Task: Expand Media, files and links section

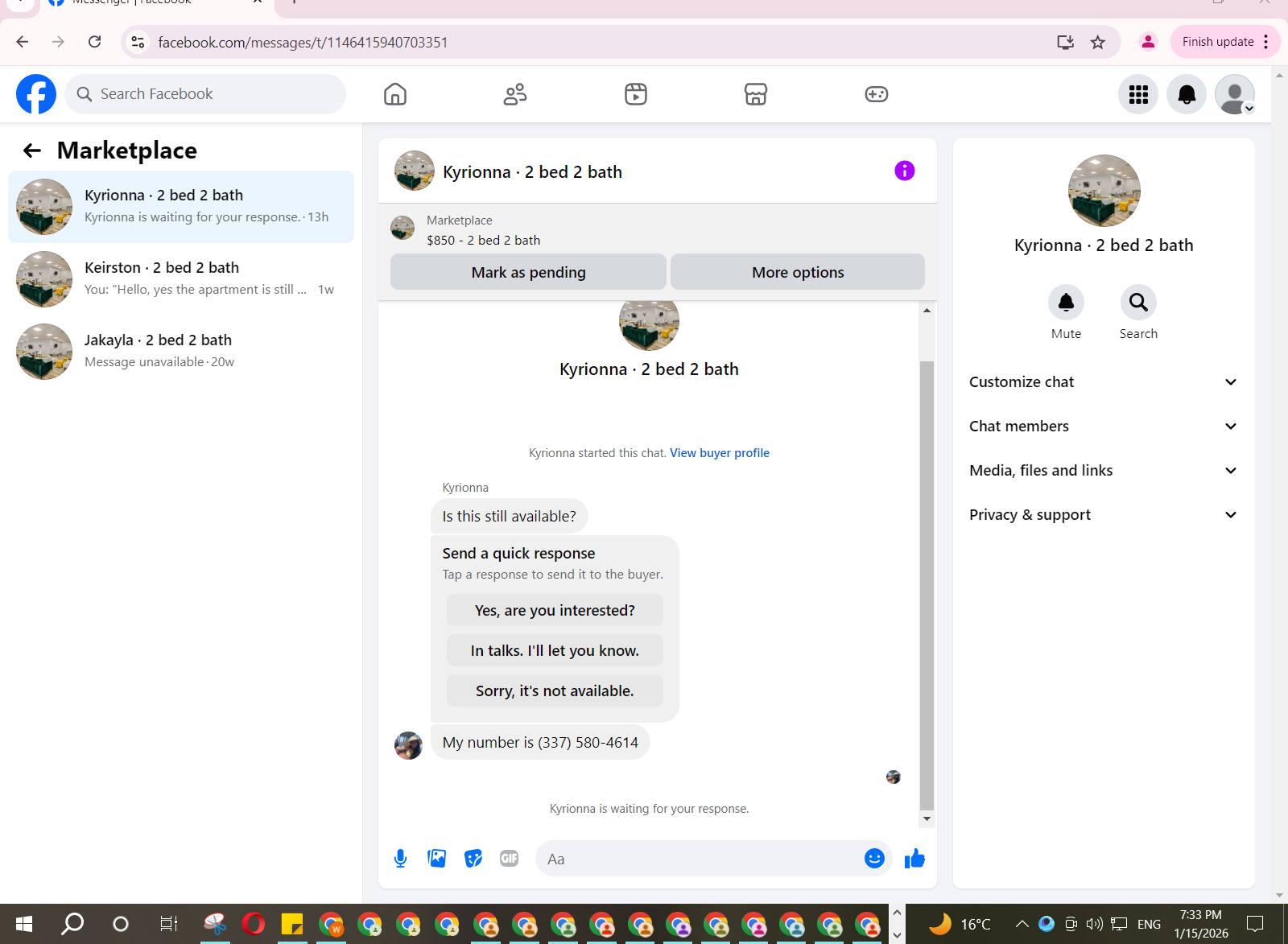Action: point(1103,470)
